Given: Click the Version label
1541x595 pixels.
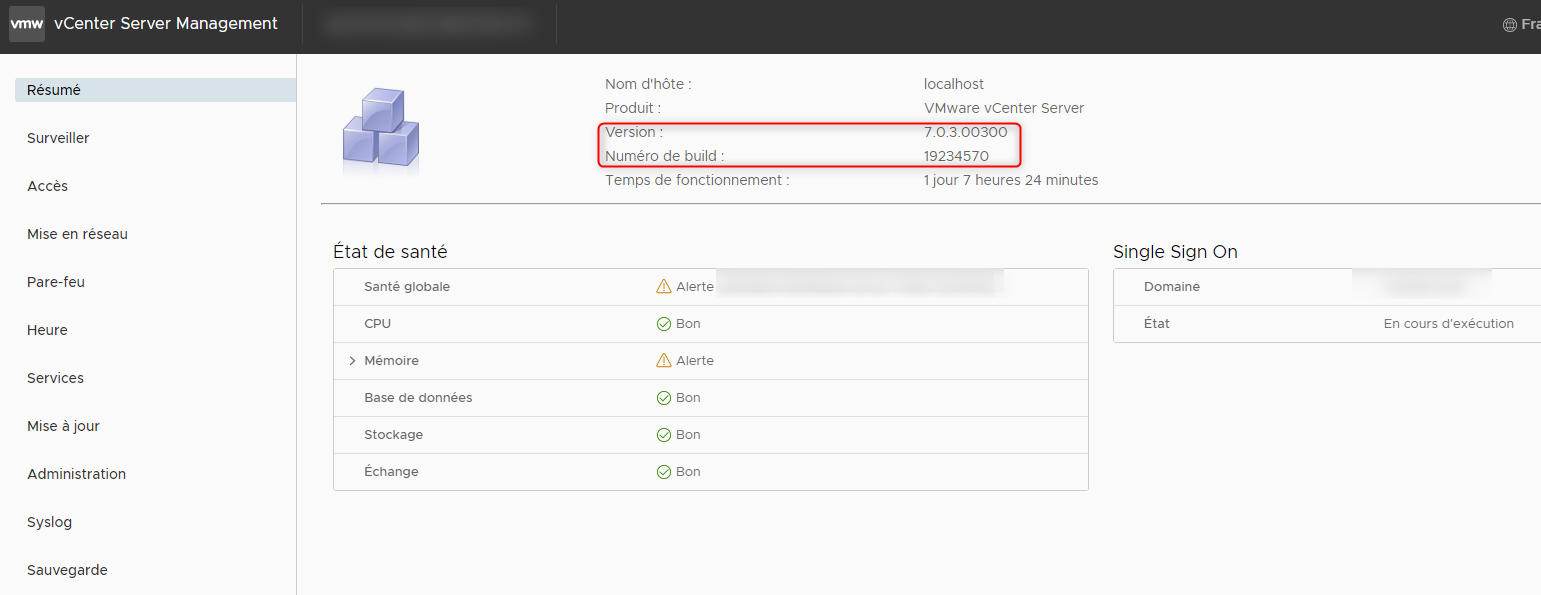Looking at the screenshot, I should tap(634, 132).
